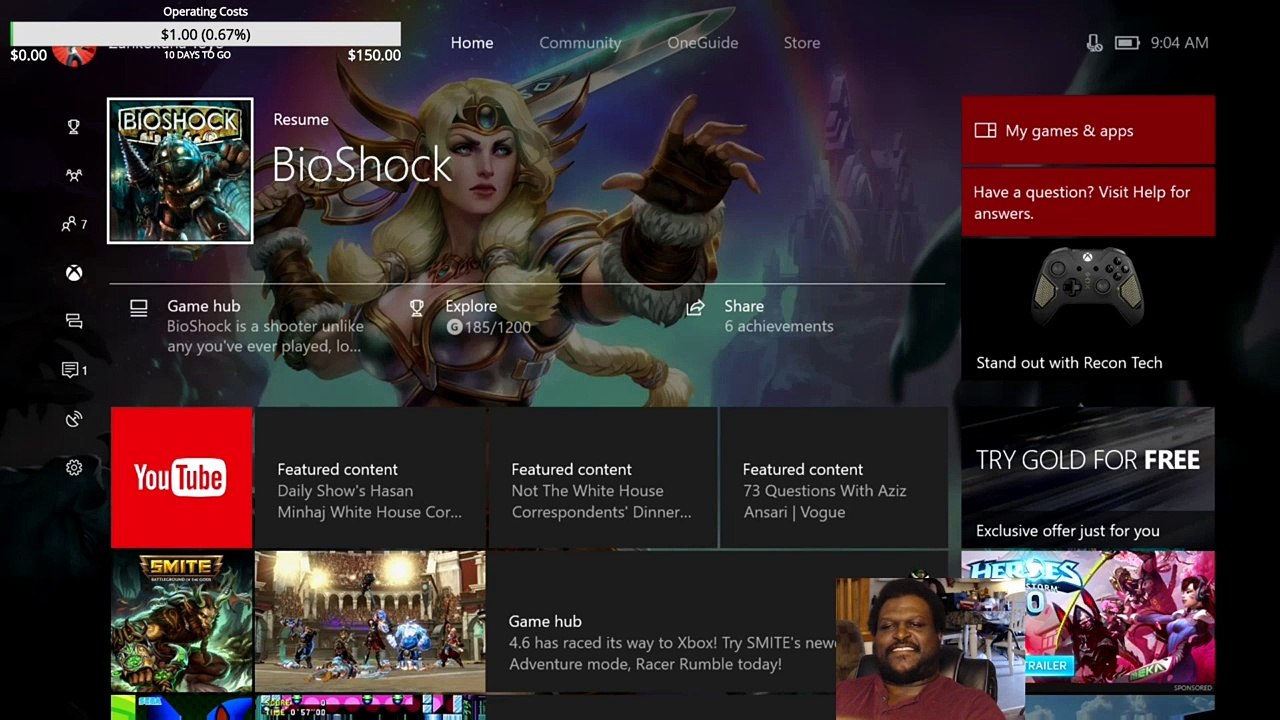Open the Friends icon showing 7 online
Screen dimensions: 1280x720
[74, 224]
